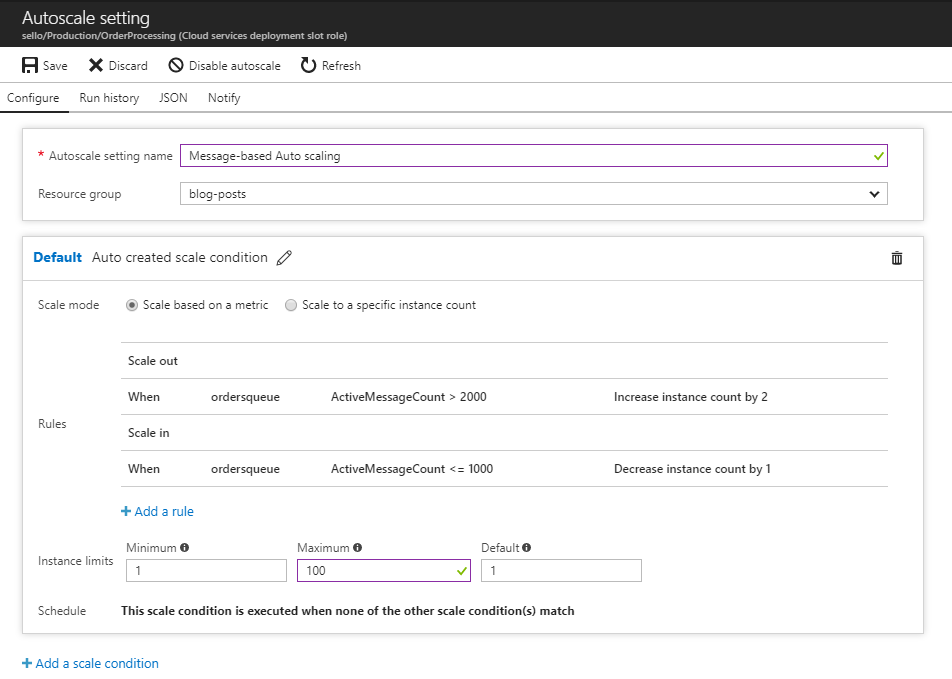
Task: Click the Discard button label
Action: pos(128,66)
